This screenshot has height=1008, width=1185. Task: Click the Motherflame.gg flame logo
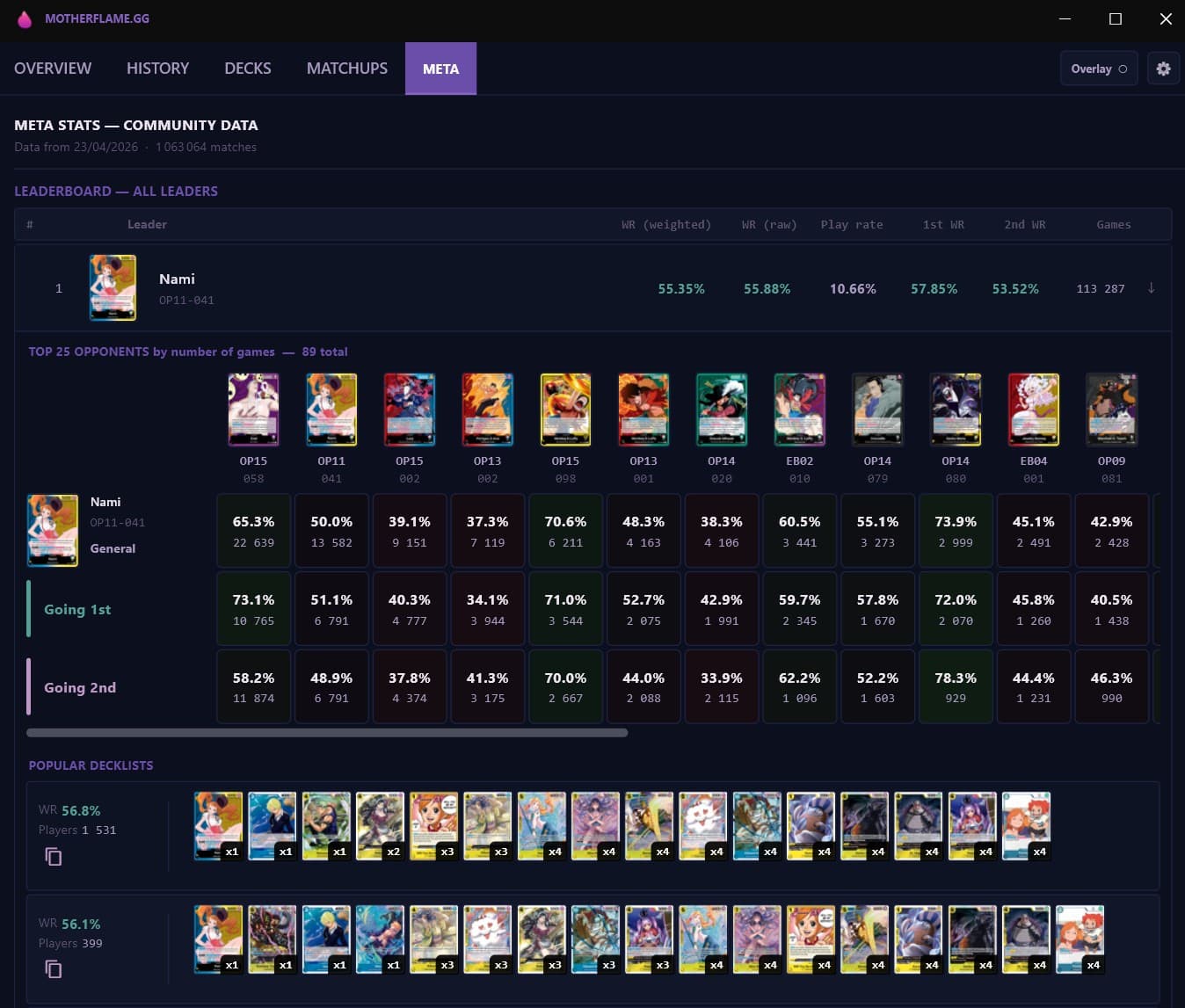coord(25,18)
